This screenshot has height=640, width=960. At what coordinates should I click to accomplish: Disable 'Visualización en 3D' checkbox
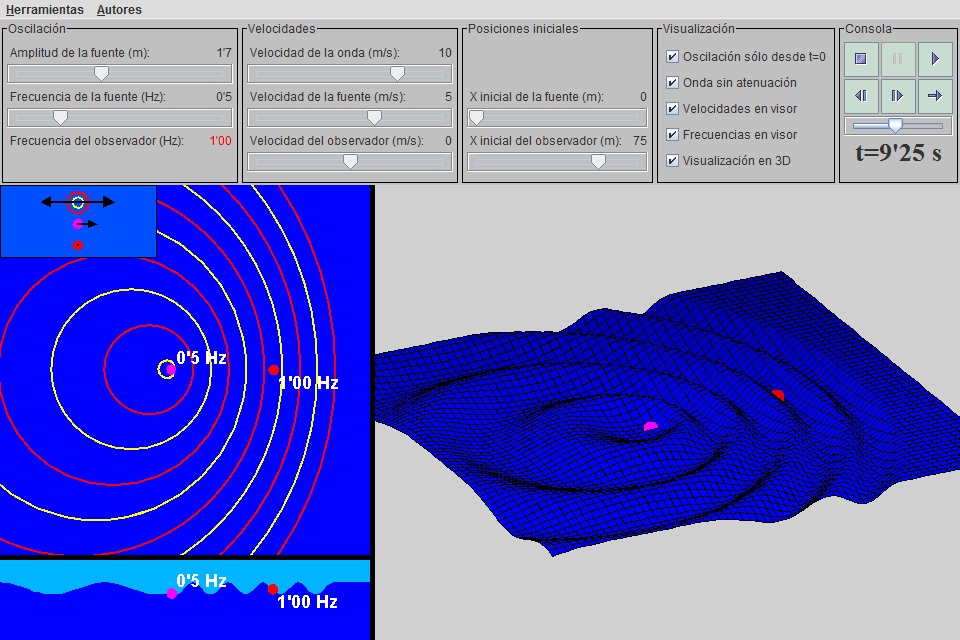pos(673,160)
